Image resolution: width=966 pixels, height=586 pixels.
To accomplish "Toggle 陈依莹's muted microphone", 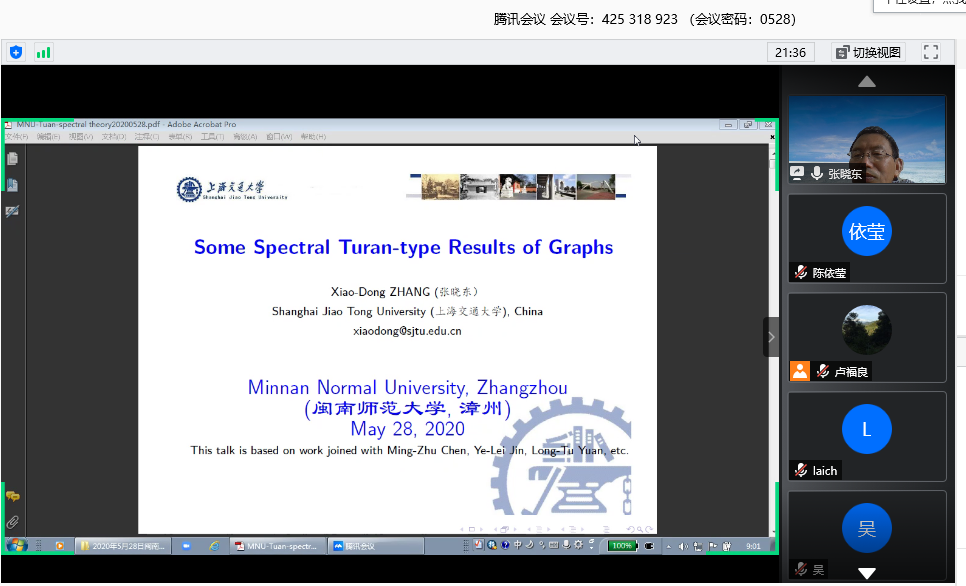I will [x=800, y=272].
